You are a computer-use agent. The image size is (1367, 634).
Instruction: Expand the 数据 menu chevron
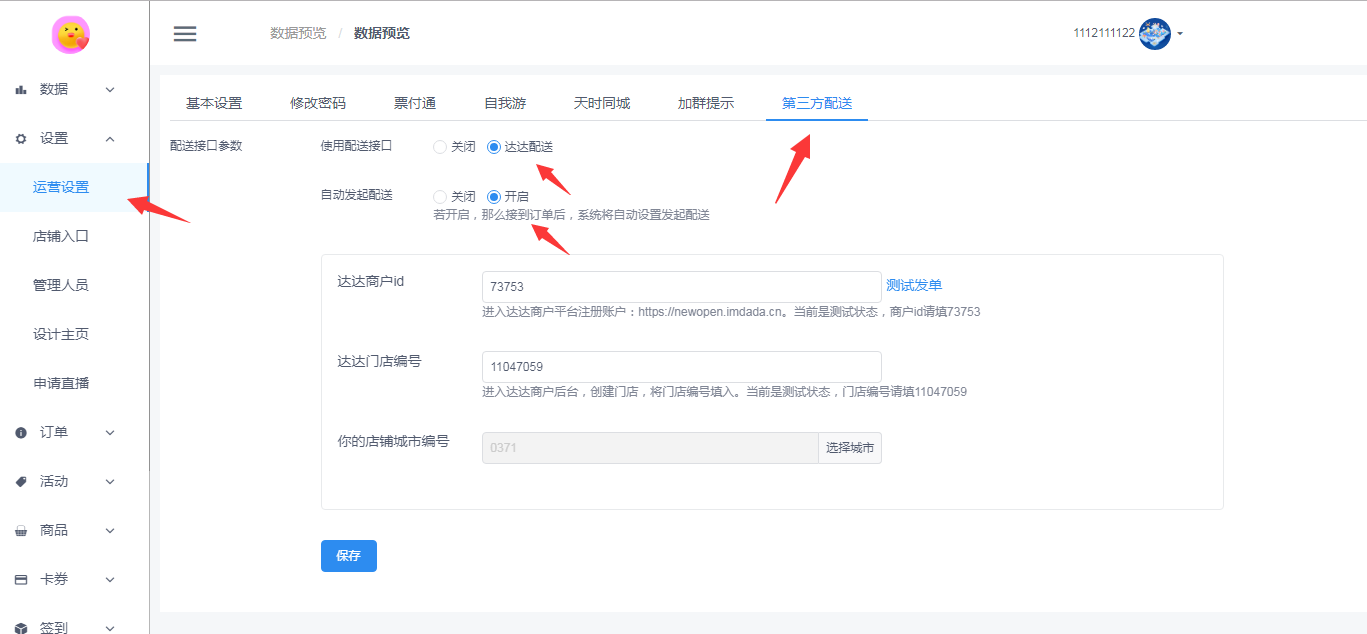pos(110,89)
